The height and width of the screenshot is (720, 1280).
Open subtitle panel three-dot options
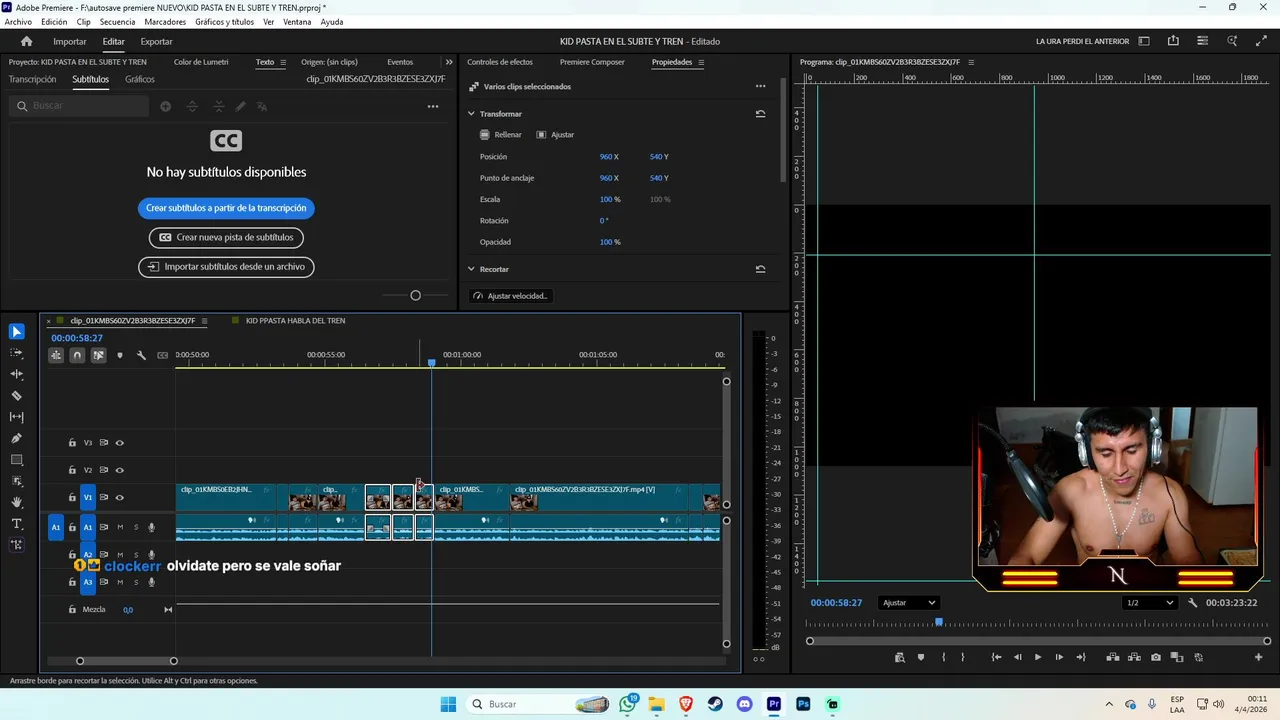point(433,106)
